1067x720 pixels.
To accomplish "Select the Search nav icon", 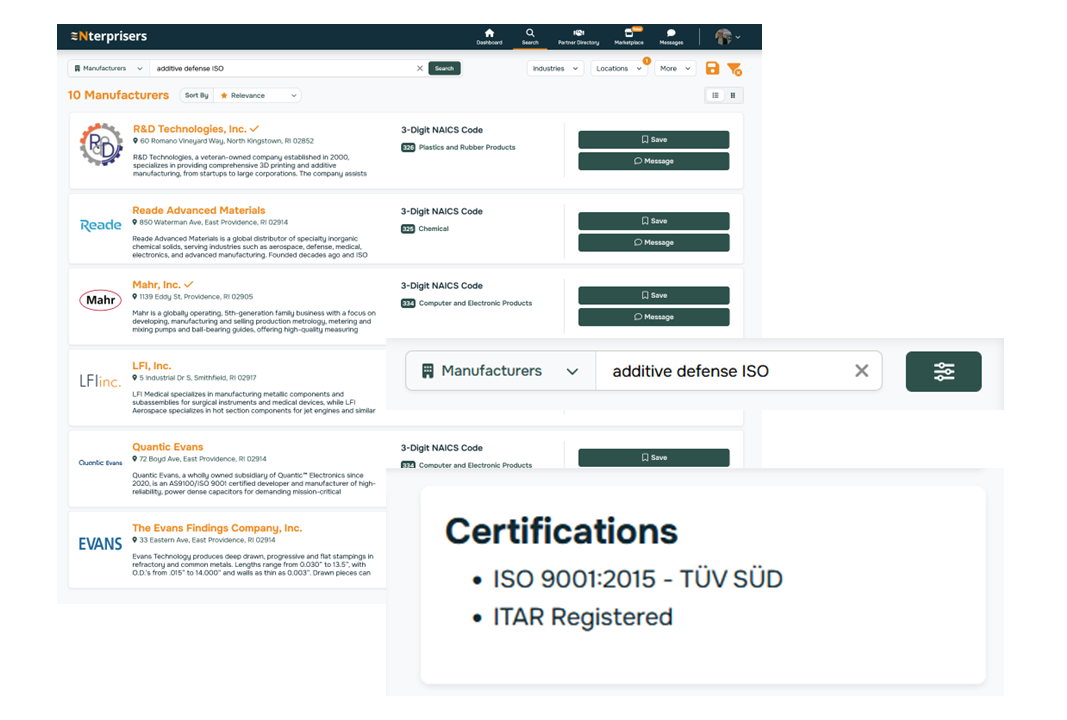I will coord(529,36).
